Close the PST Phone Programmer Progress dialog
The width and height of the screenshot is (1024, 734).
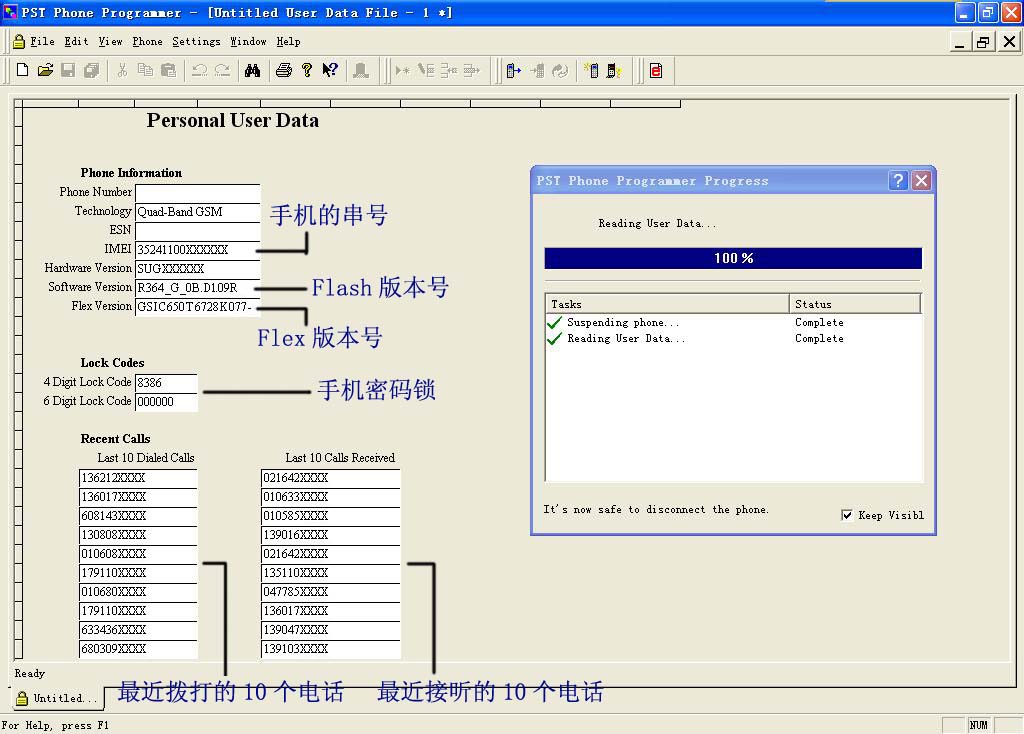921,180
